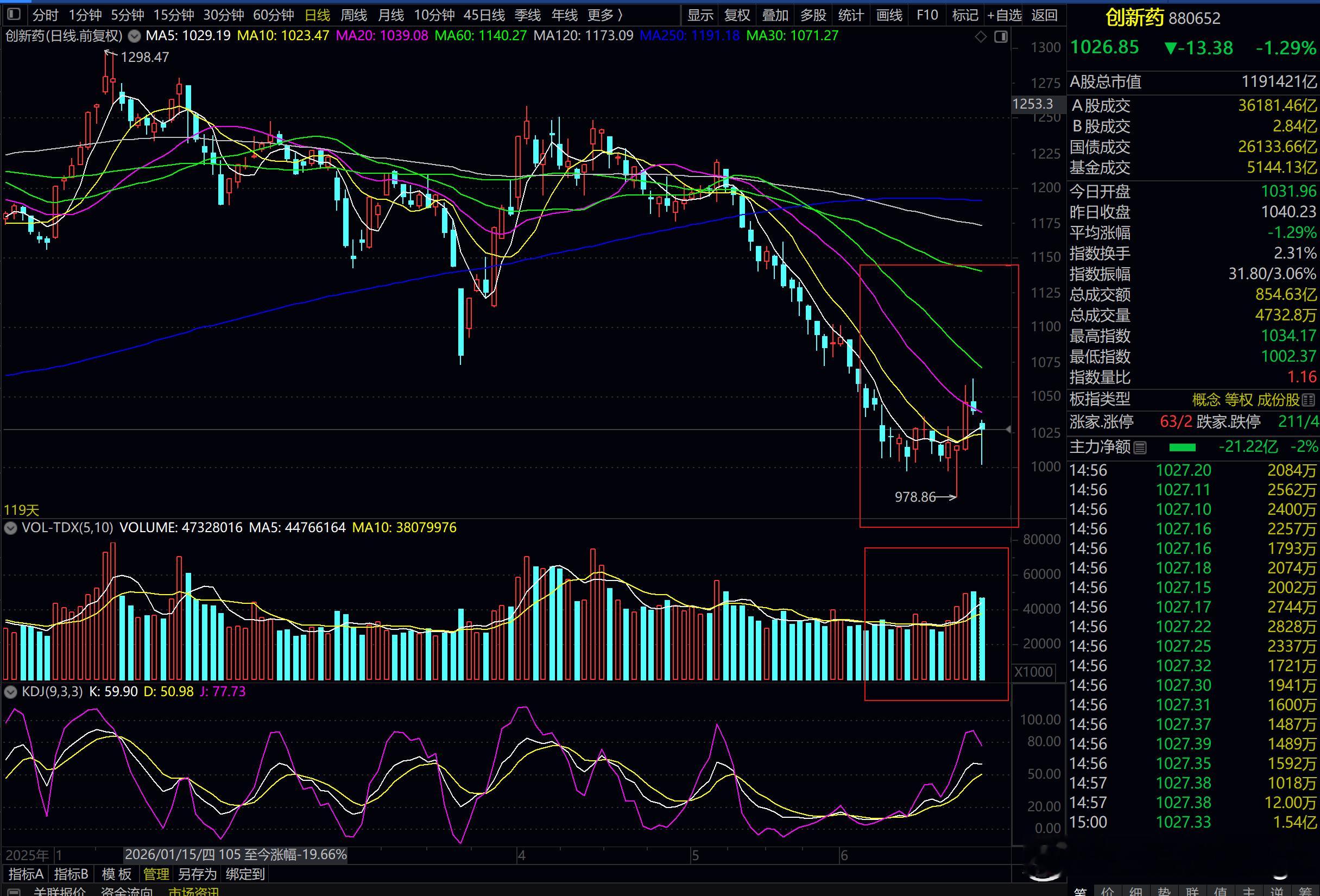The height and width of the screenshot is (896, 1320).
Task: Click the 概念 等权 成份股 type value
Action: (x=1246, y=400)
